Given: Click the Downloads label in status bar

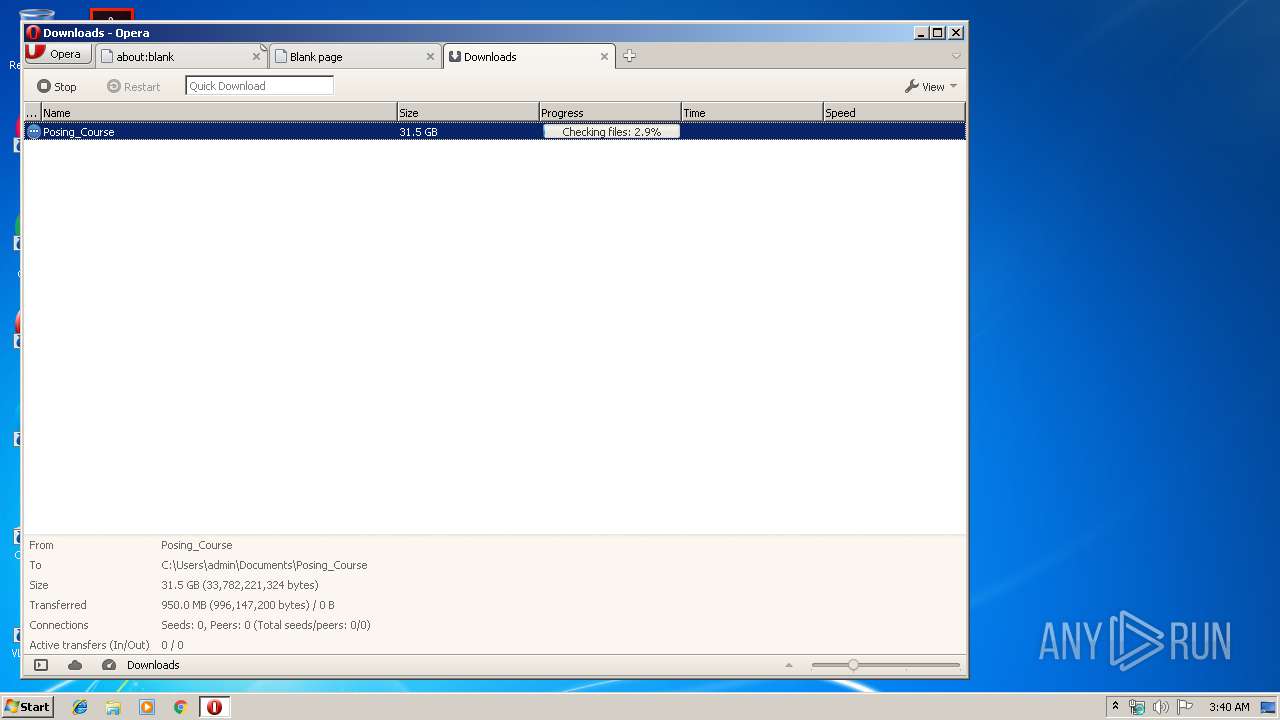Looking at the screenshot, I should click(153, 665).
